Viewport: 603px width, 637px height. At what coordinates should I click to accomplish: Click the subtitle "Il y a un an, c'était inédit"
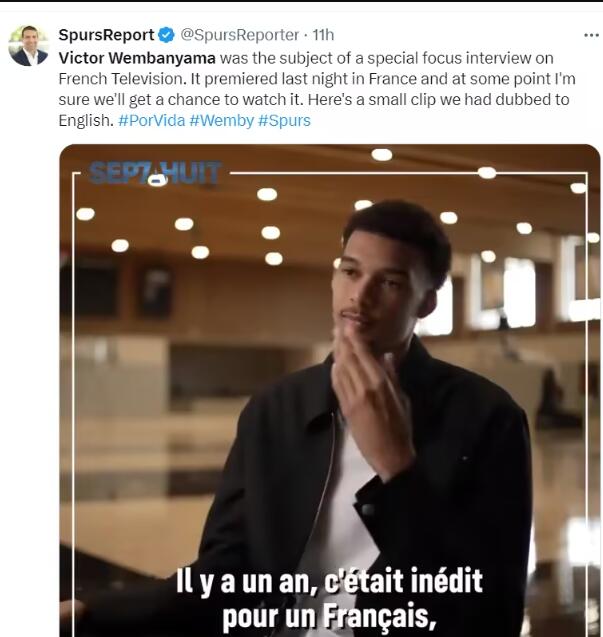pos(330,581)
